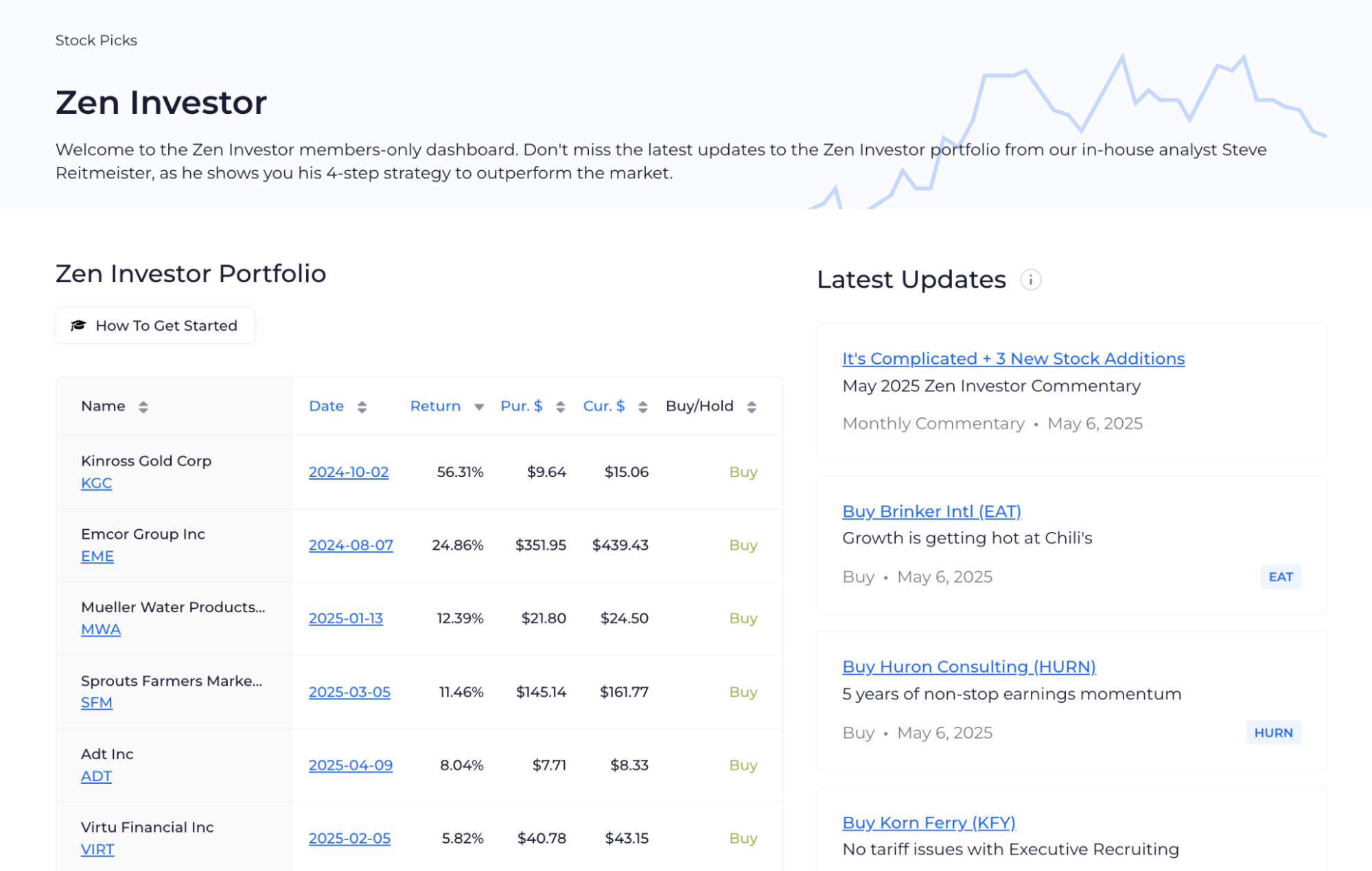The height and width of the screenshot is (871, 1372).
Task: Click the Return column header label
Action: 435,406
